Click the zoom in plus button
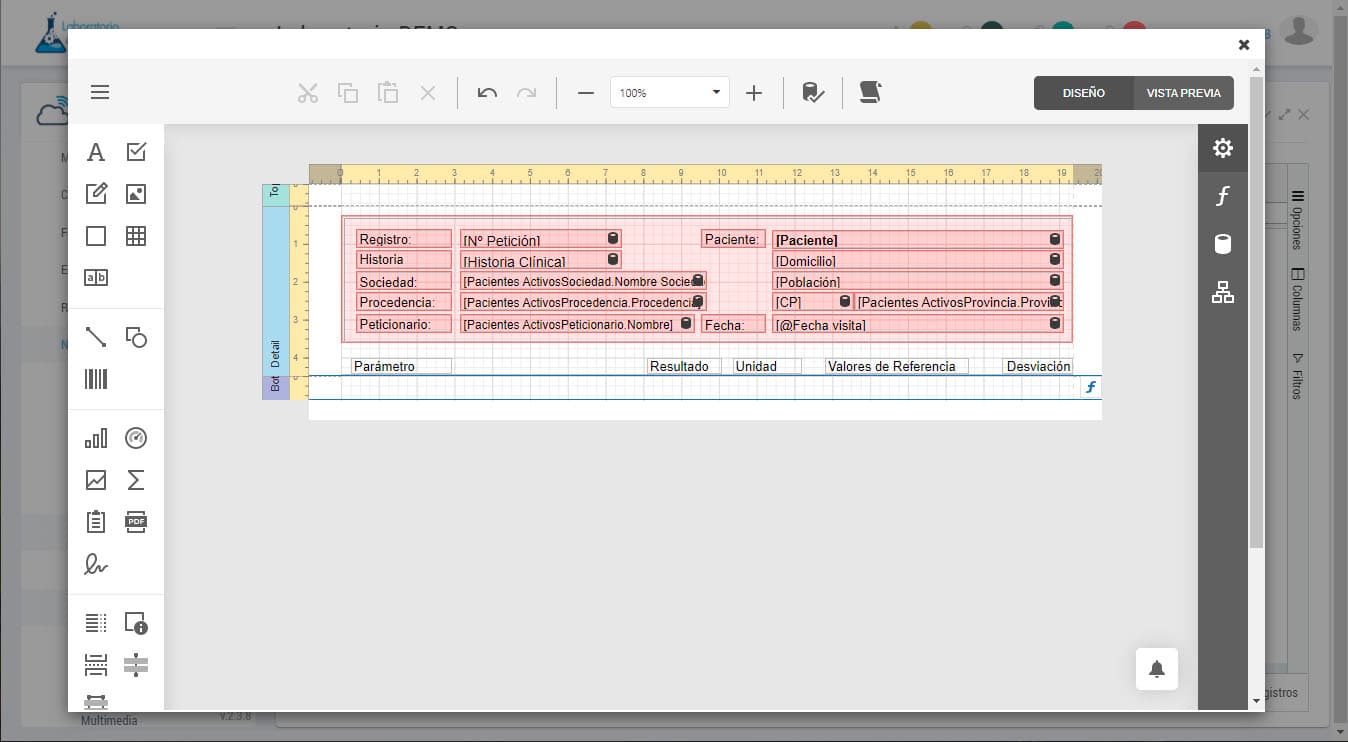 754,93
